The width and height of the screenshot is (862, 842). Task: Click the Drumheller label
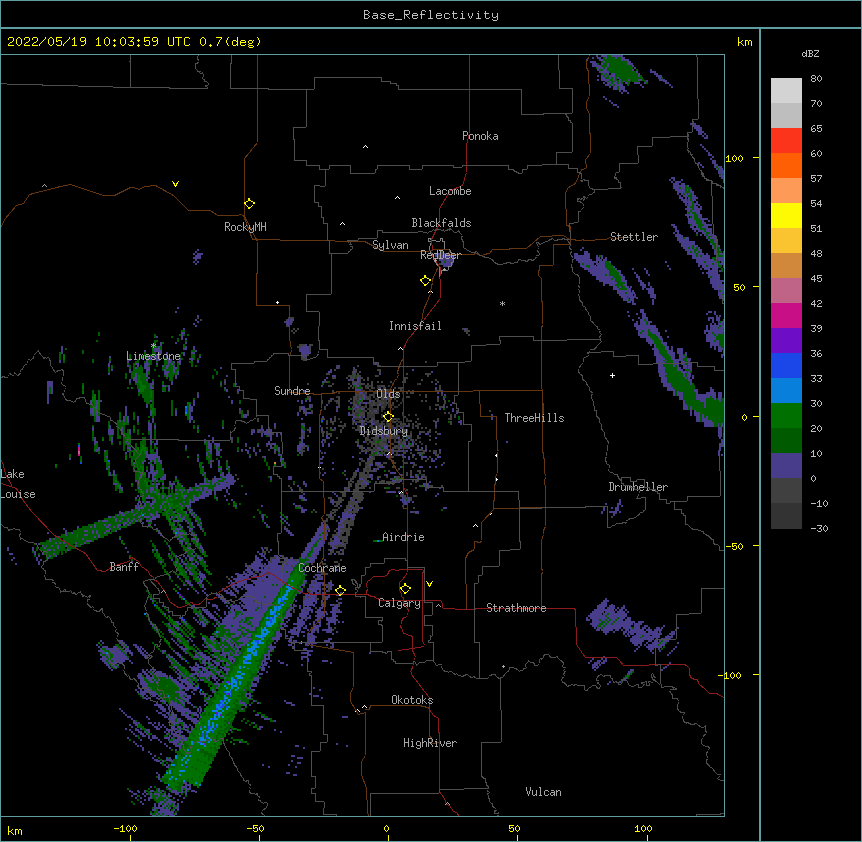[638, 487]
